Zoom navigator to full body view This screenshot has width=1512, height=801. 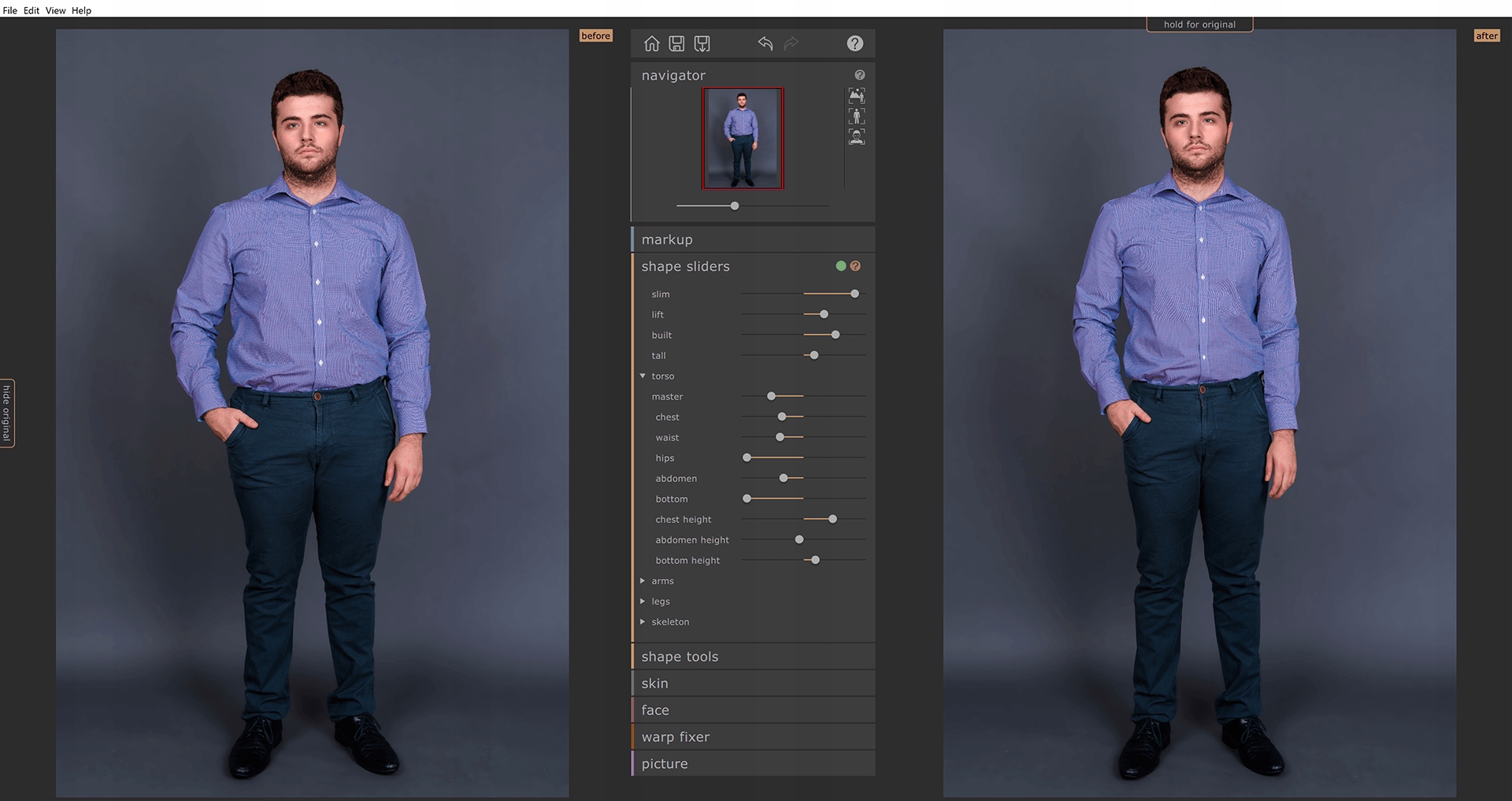click(856, 117)
